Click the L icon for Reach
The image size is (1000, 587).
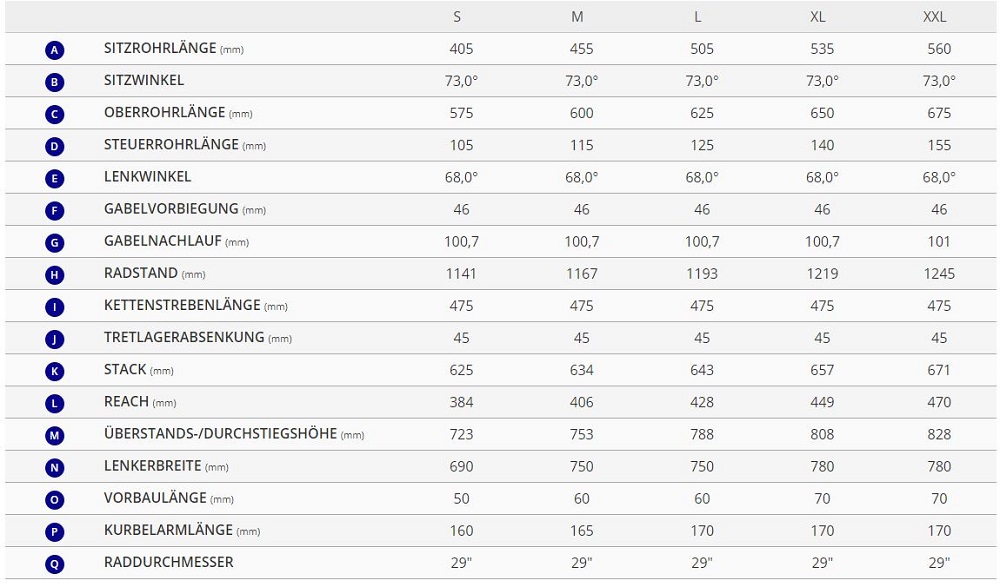55,403
